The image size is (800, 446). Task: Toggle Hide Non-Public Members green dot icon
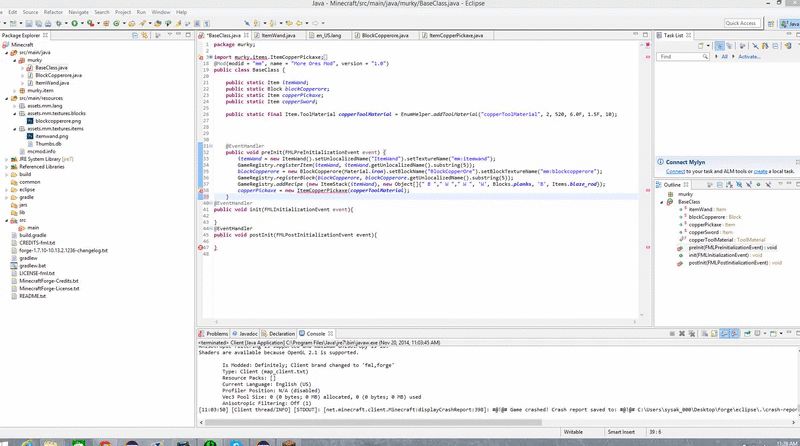click(x=758, y=185)
